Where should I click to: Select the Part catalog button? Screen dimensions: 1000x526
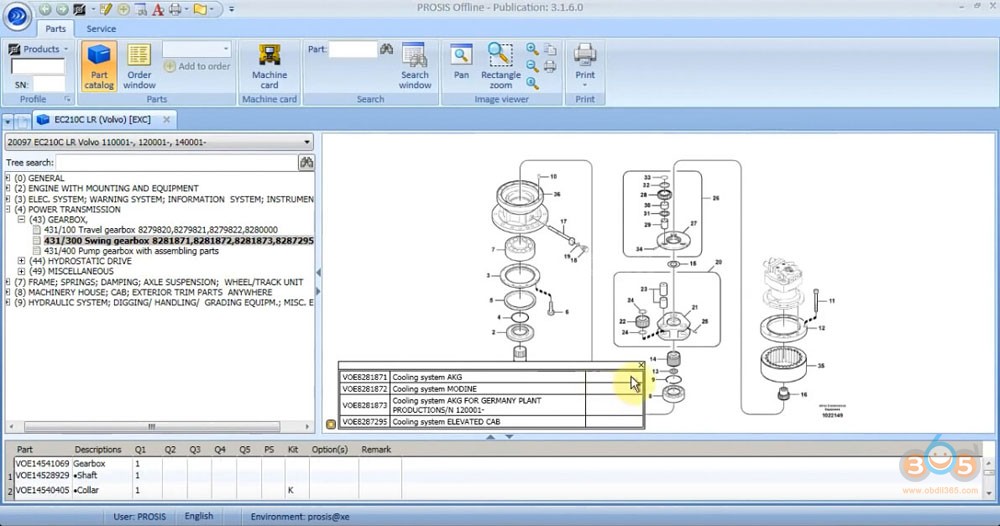coord(99,66)
